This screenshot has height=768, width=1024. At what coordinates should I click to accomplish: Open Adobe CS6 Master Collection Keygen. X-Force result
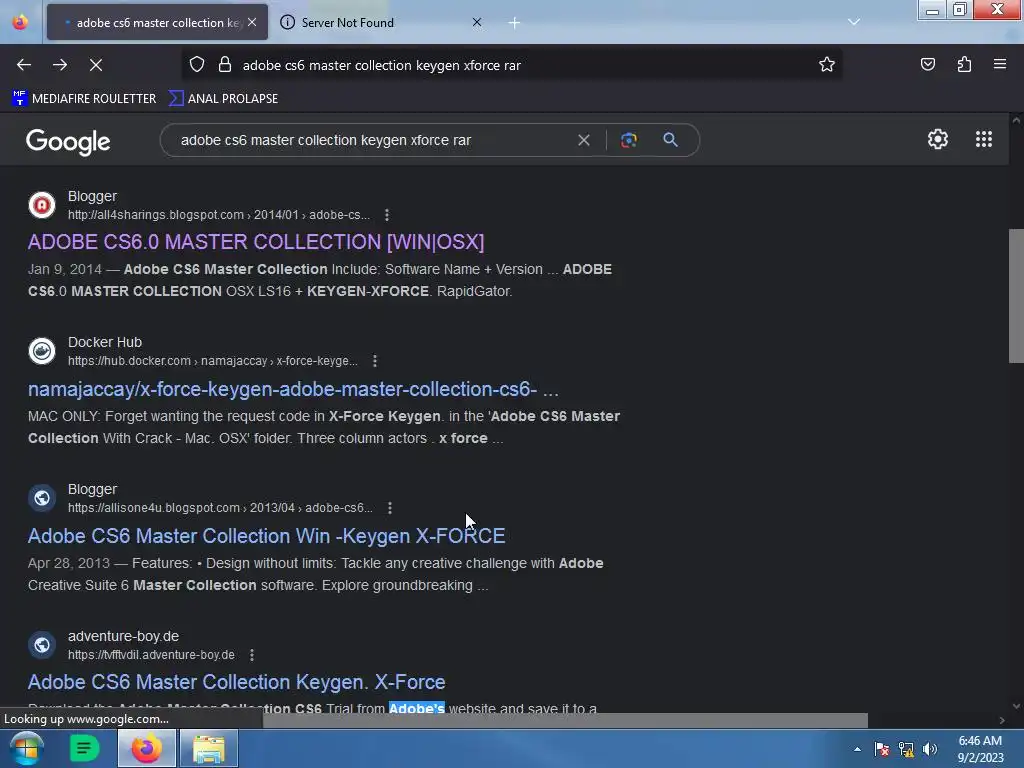(236, 682)
